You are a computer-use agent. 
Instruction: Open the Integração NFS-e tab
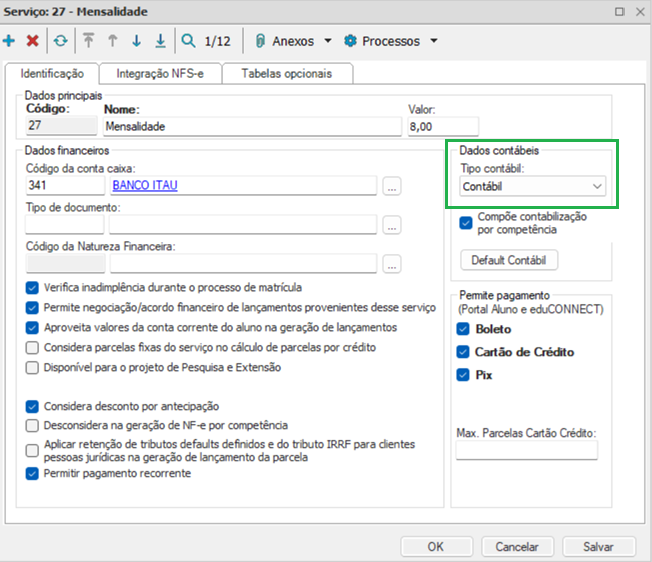(160, 74)
